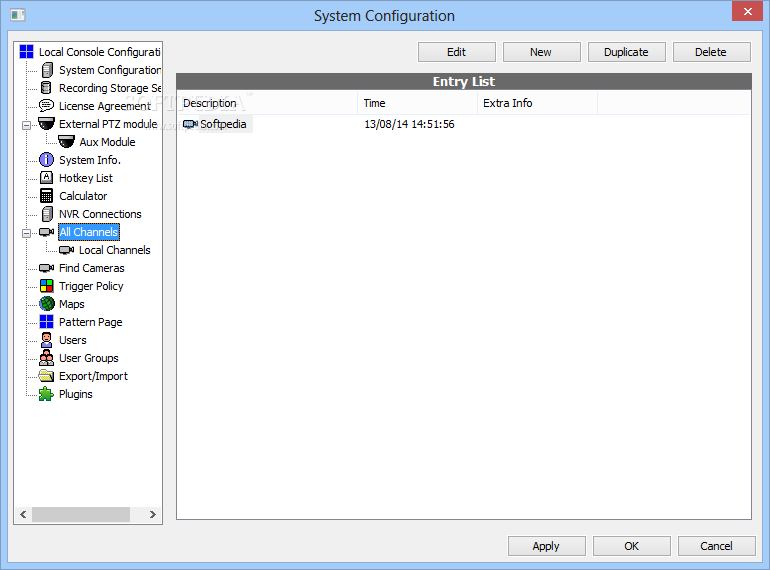Click the Softpedia entry camera icon

[x=190, y=124]
